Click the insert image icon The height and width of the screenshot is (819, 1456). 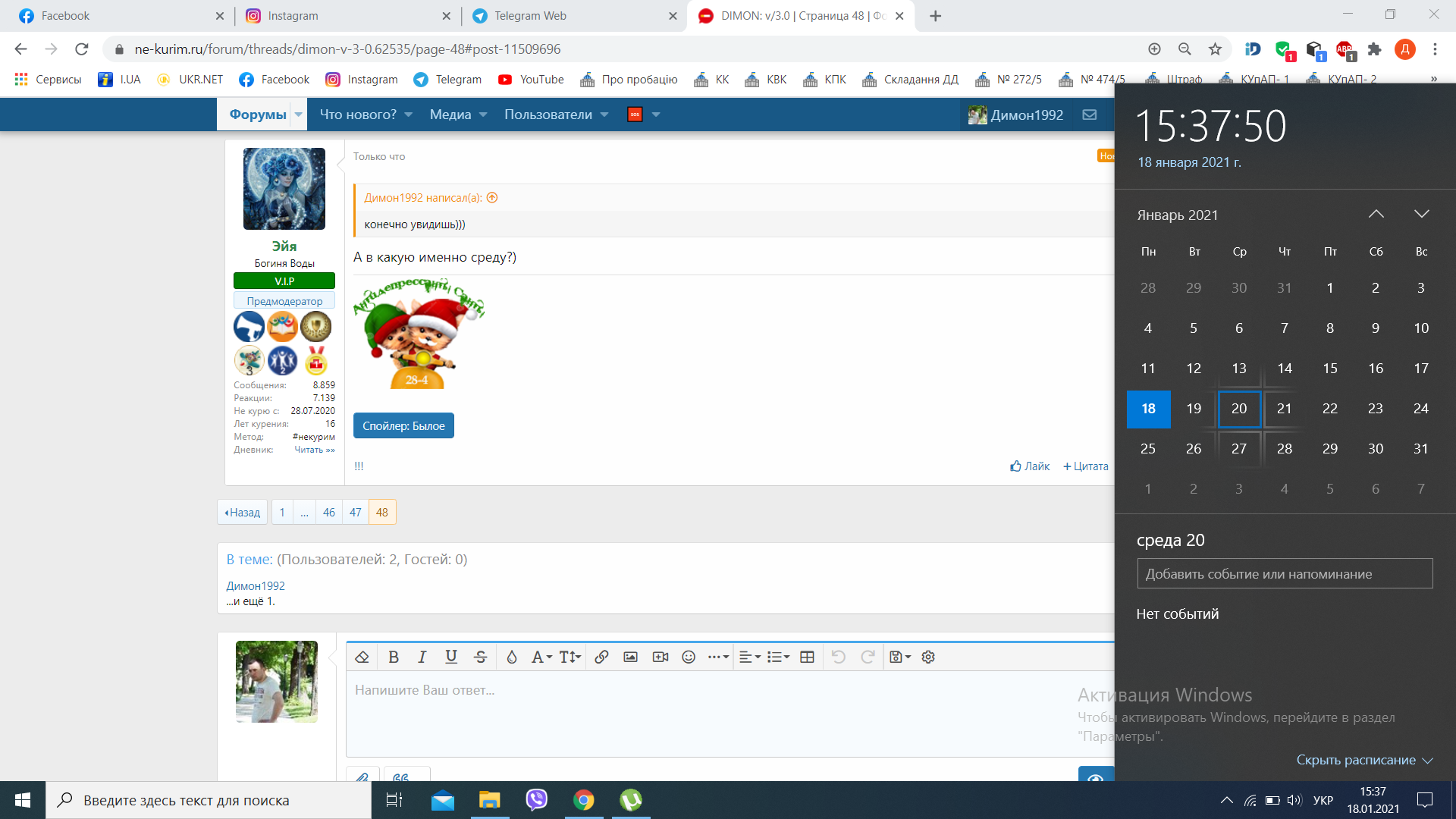[x=630, y=657]
